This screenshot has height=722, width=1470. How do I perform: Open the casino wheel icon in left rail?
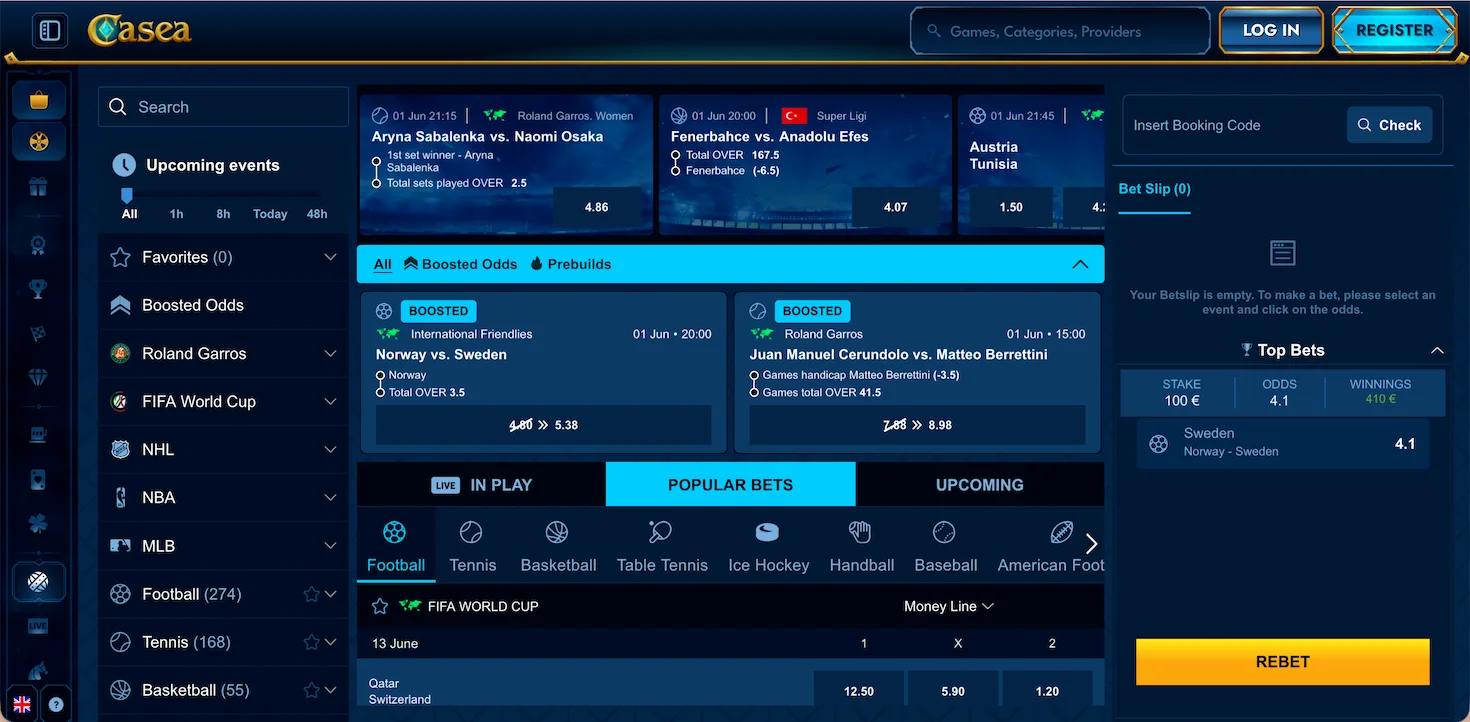(x=39, y=142)
